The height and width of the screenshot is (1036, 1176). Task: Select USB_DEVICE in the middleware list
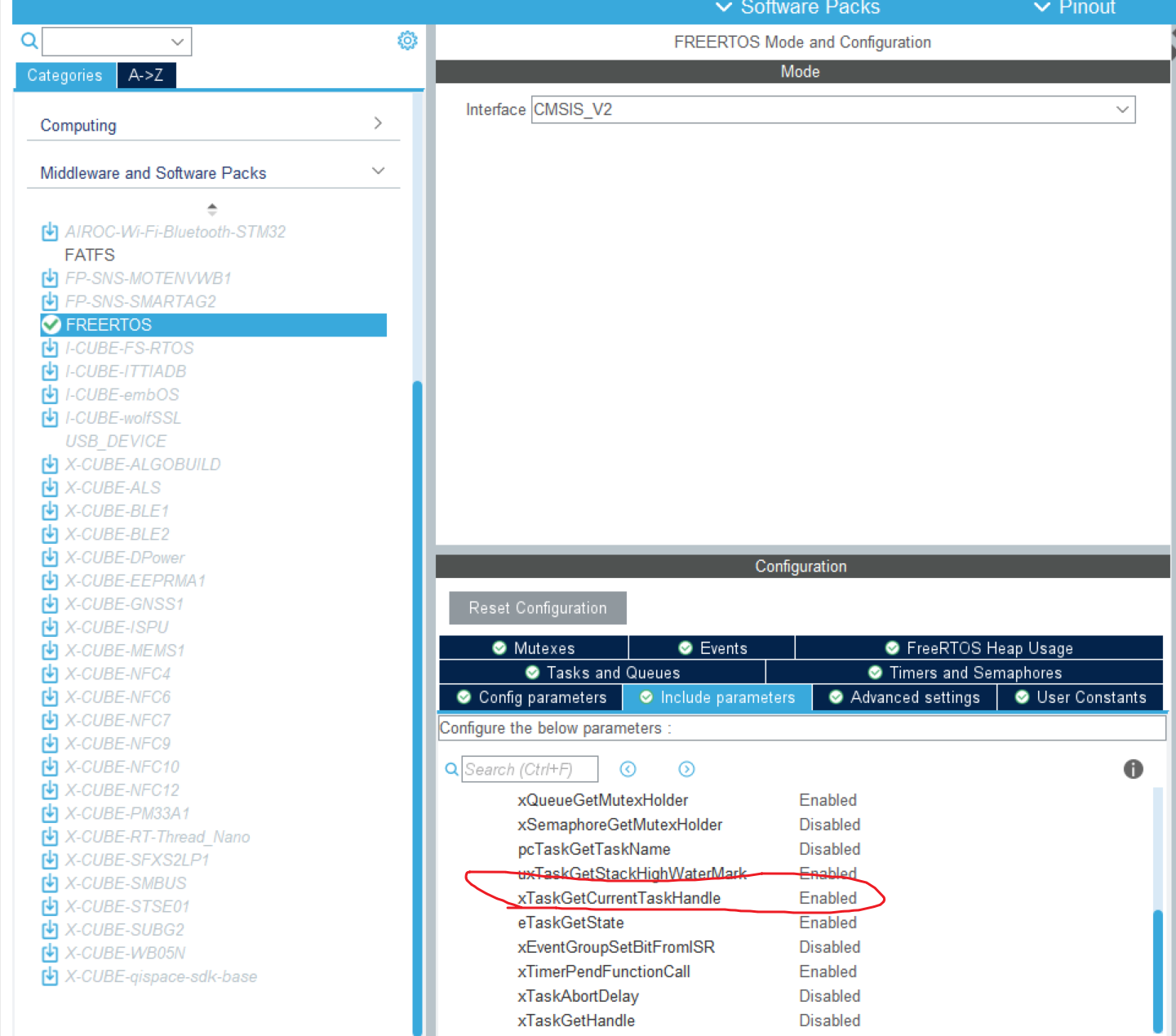(116, 441)
